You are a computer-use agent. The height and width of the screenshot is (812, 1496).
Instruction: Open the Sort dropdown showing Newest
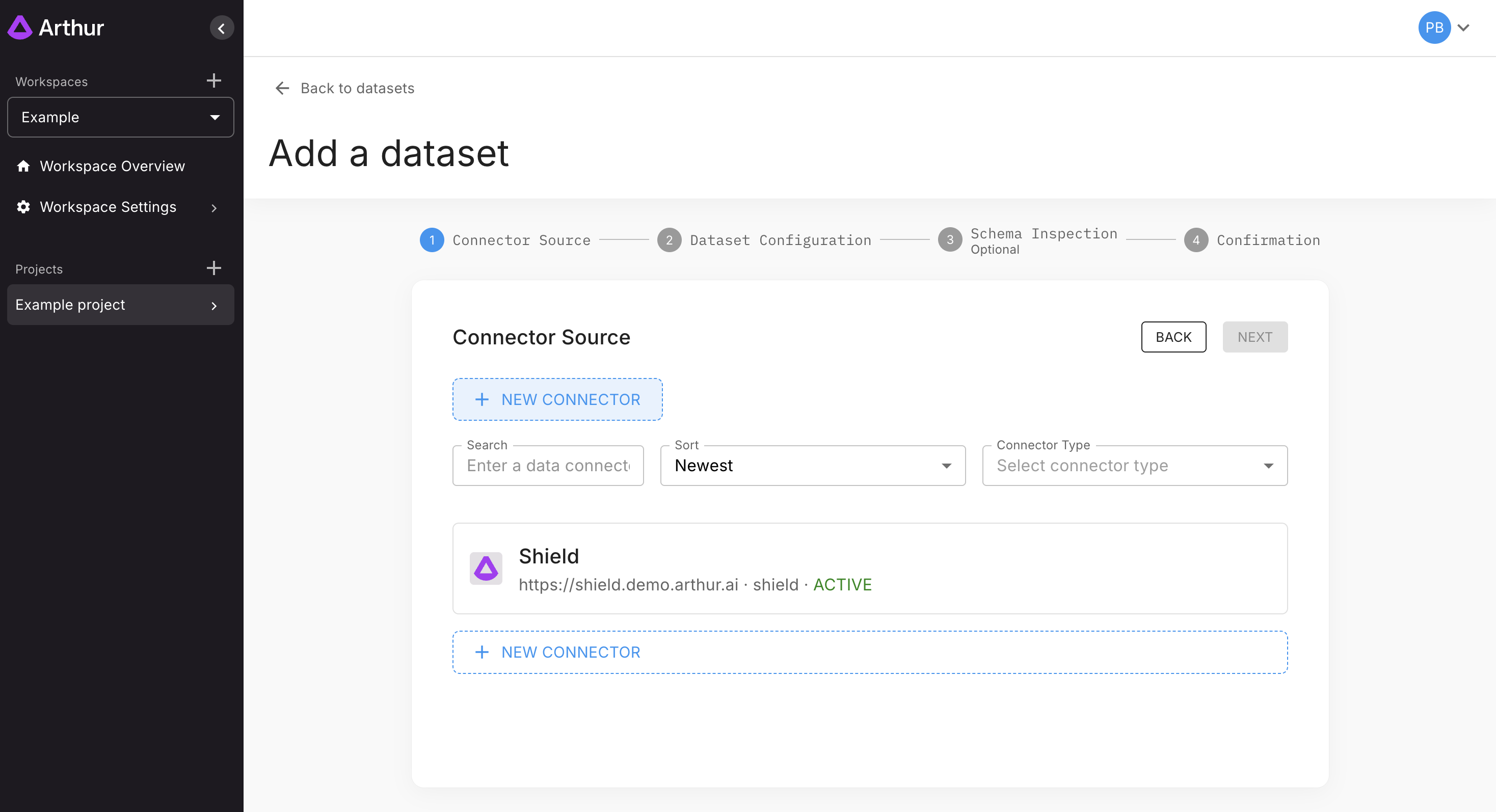[x=813, y=466]
